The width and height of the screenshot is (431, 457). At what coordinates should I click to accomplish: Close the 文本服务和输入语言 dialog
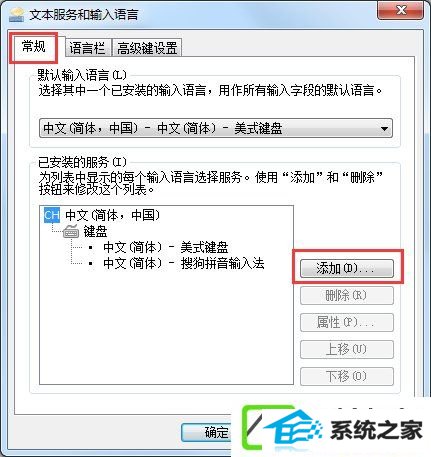[400, 11]
